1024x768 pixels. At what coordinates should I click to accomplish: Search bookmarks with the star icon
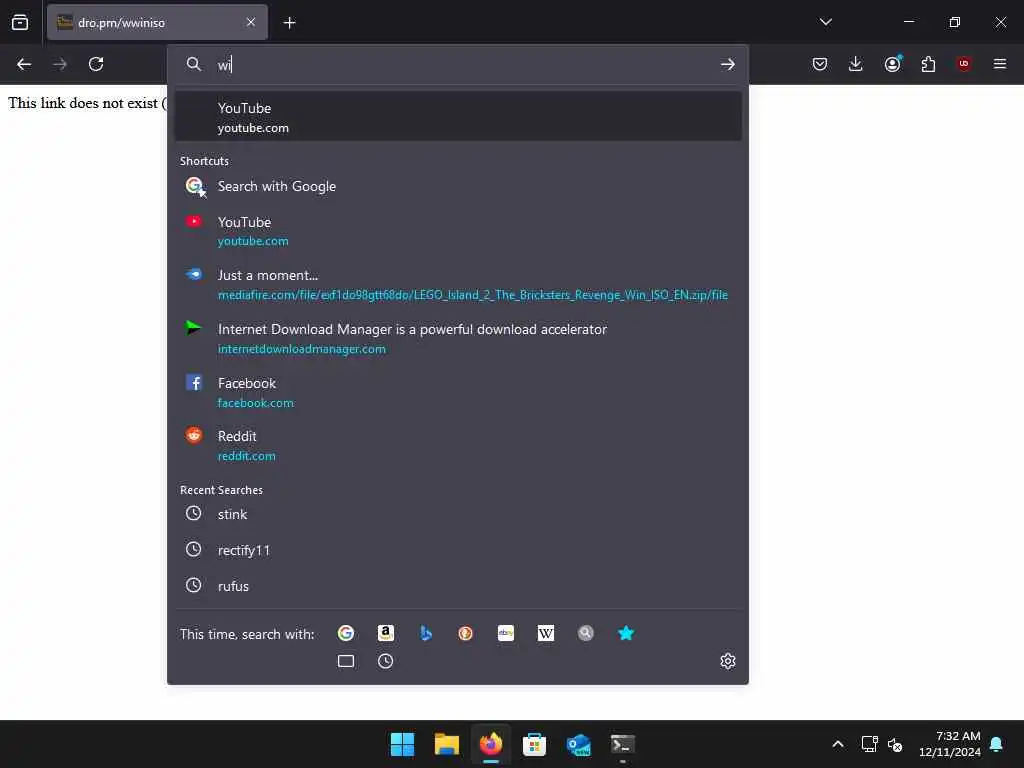[626, 633]
